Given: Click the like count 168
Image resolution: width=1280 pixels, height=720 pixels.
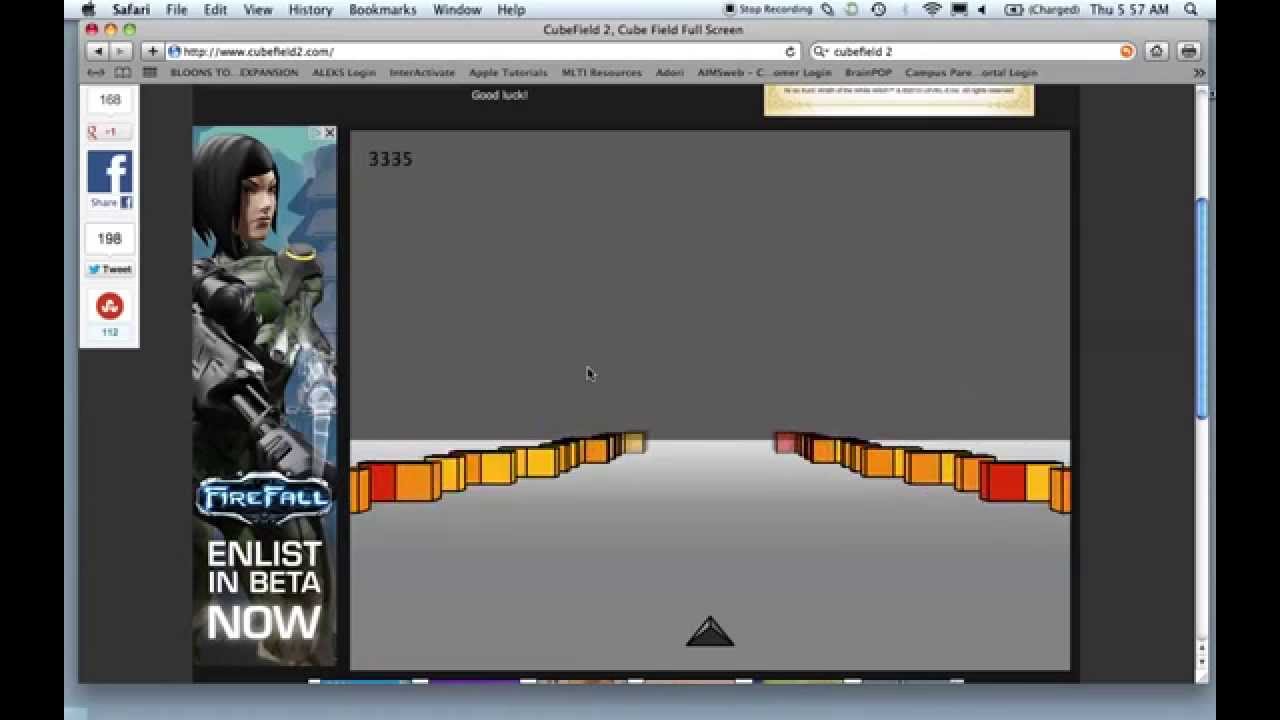Looking at the screenshot, I should tap(110, 100).
